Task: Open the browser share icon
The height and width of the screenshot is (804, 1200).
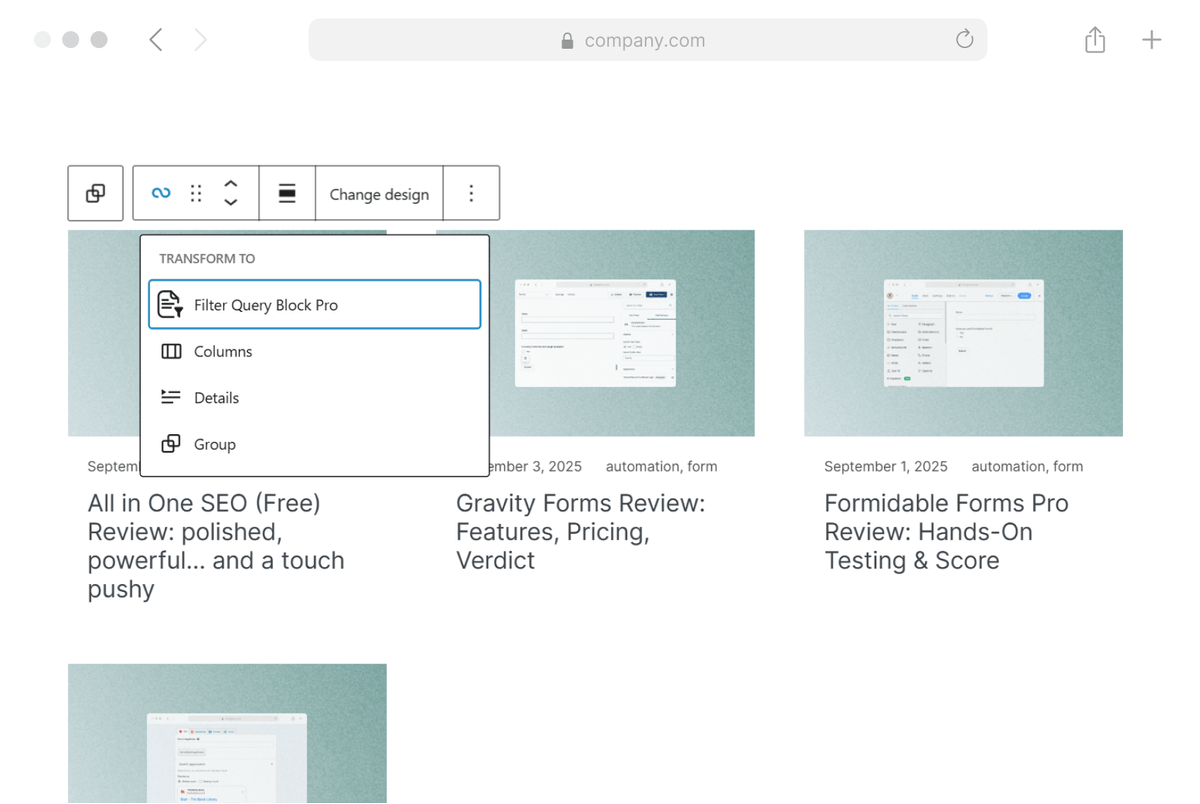Action: click(1095, 39)
